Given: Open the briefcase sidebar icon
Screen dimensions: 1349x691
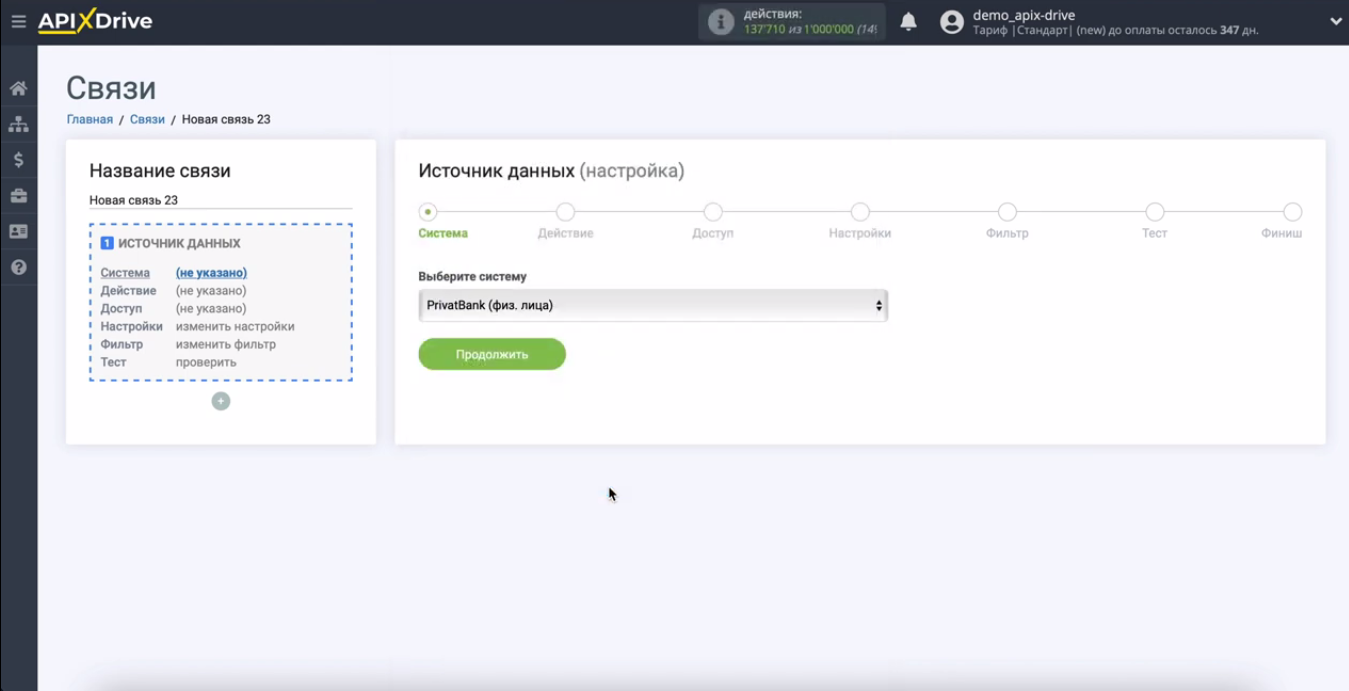Looking at the screenshot, I should coord(18,196).
